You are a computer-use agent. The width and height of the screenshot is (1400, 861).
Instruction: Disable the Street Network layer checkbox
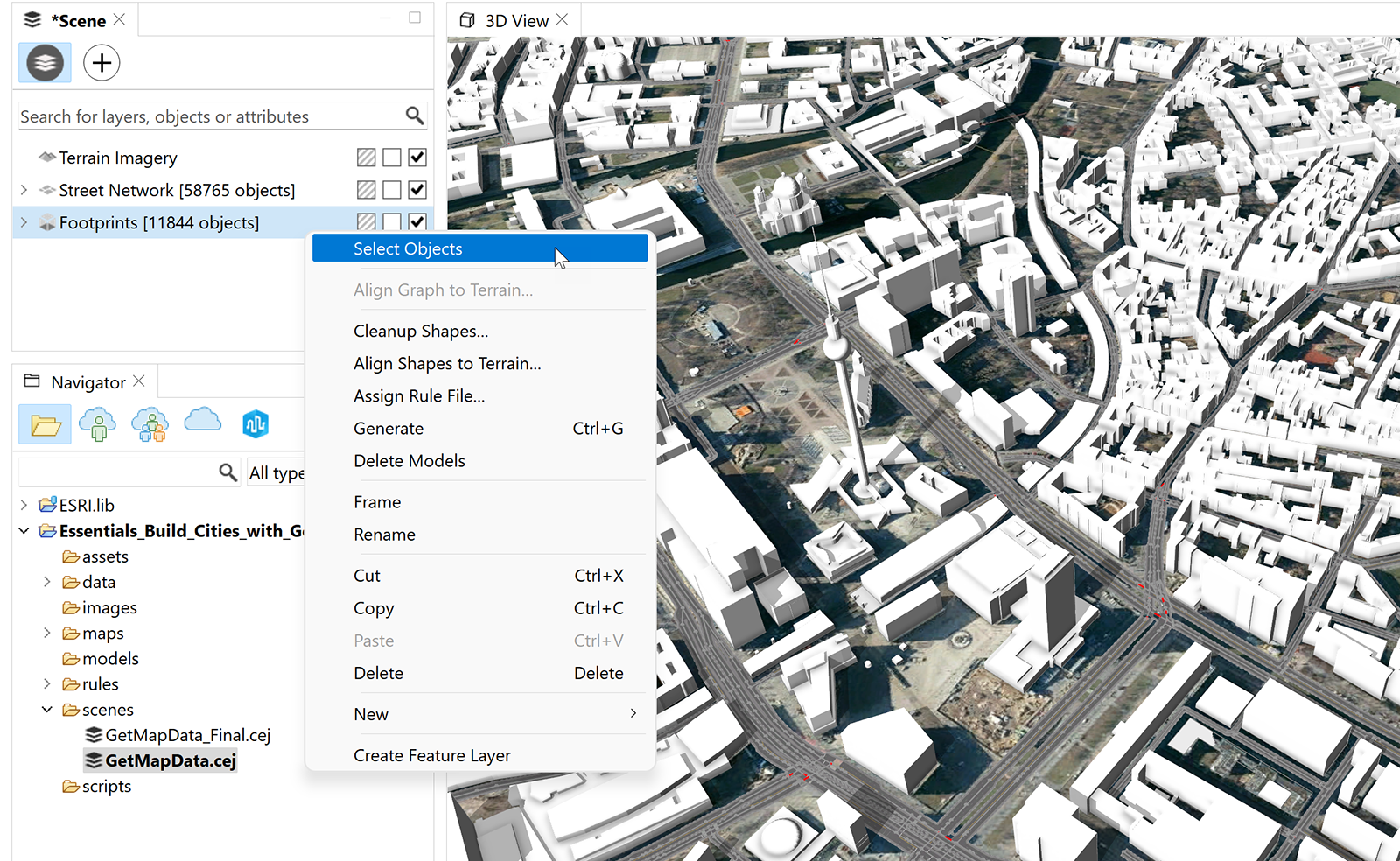416,189
